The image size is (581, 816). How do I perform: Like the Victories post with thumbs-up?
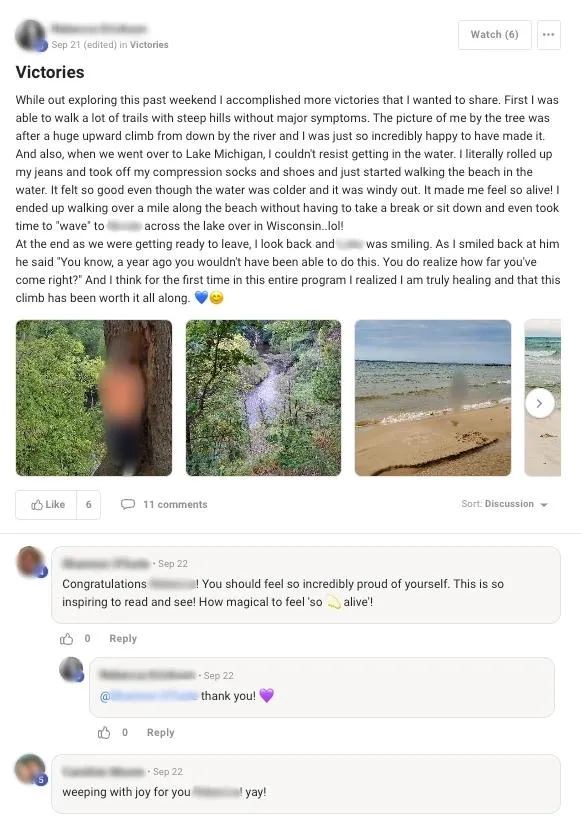tap(46, 504)
